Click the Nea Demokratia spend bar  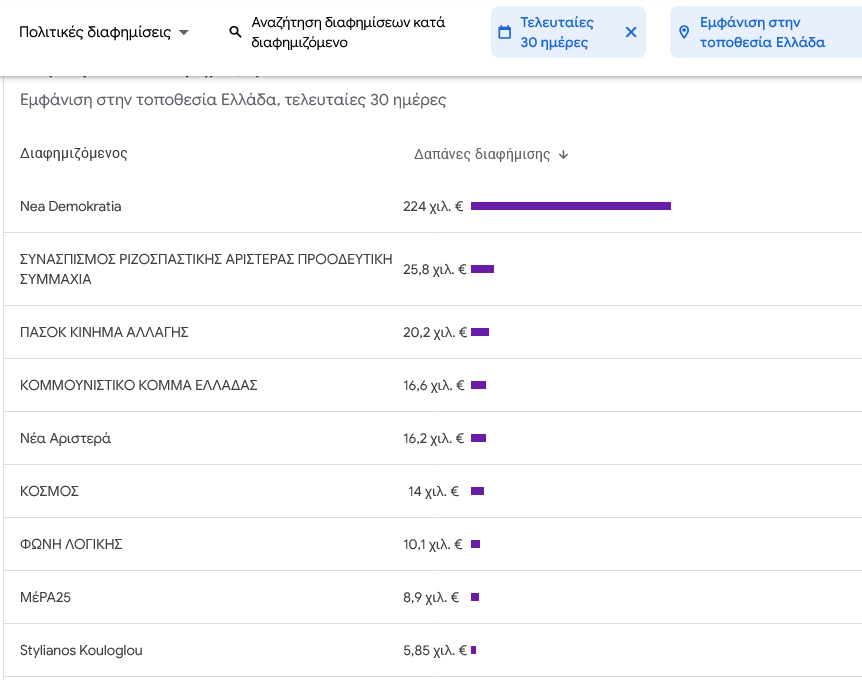tap(571, 206)
